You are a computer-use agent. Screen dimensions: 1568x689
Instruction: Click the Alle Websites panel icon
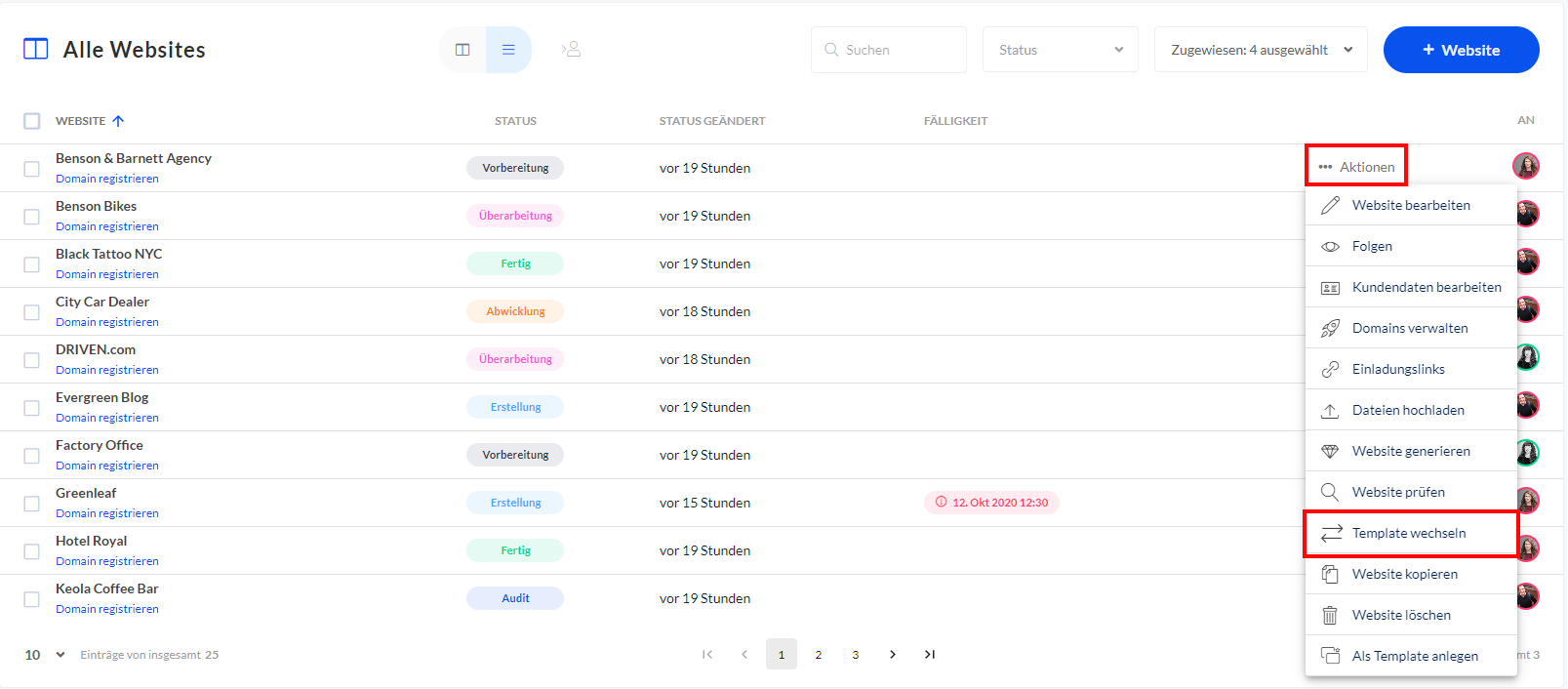point(36,49)
